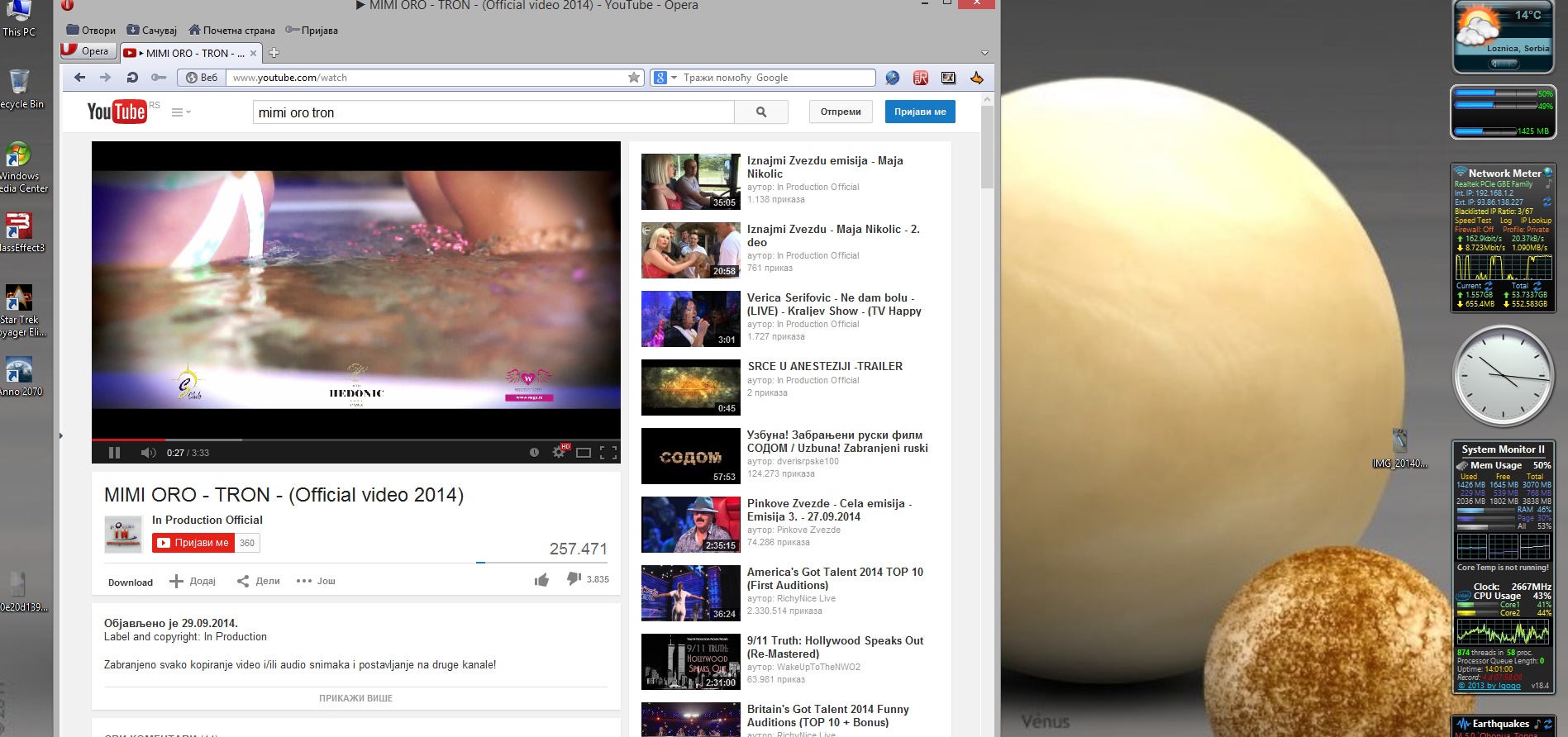Open Verica Serifovic - Ne dam bolu link

coord(834,304)
